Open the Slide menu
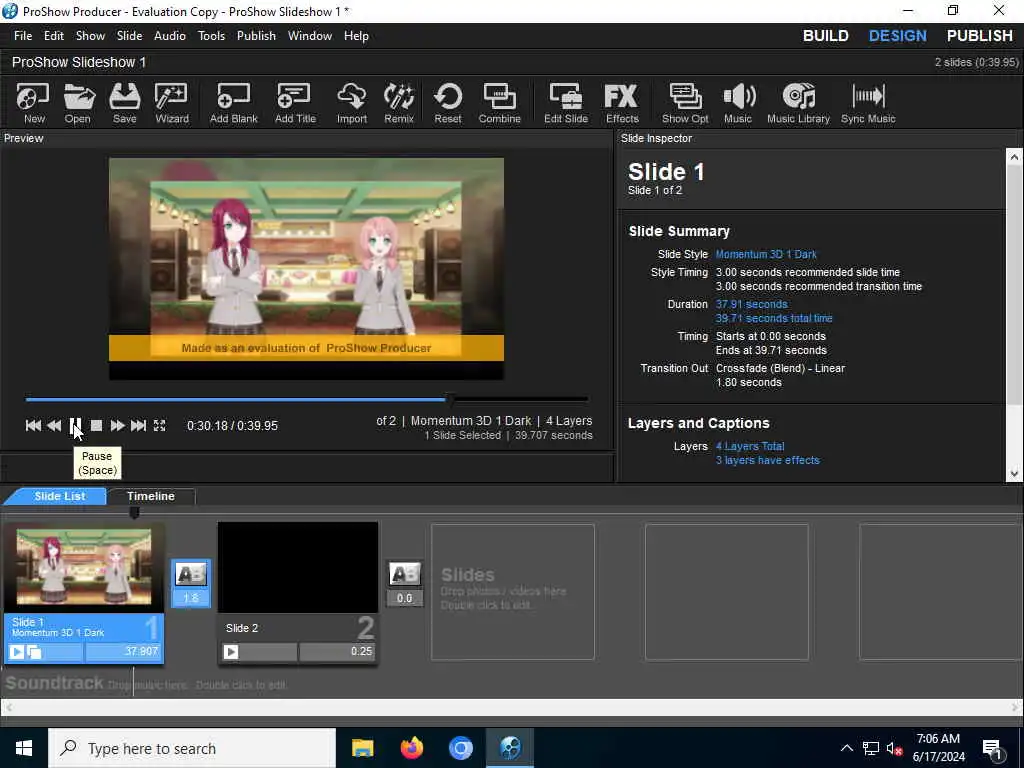The image size is (1024, 768). pyautogui.click(x=129, y=36)
